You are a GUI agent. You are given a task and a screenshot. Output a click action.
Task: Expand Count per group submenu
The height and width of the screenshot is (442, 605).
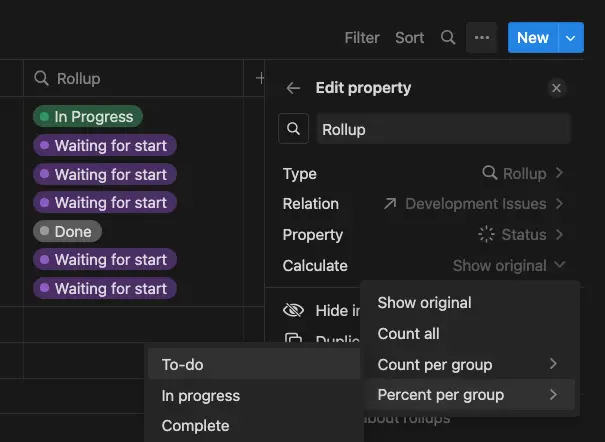[467, 365]
